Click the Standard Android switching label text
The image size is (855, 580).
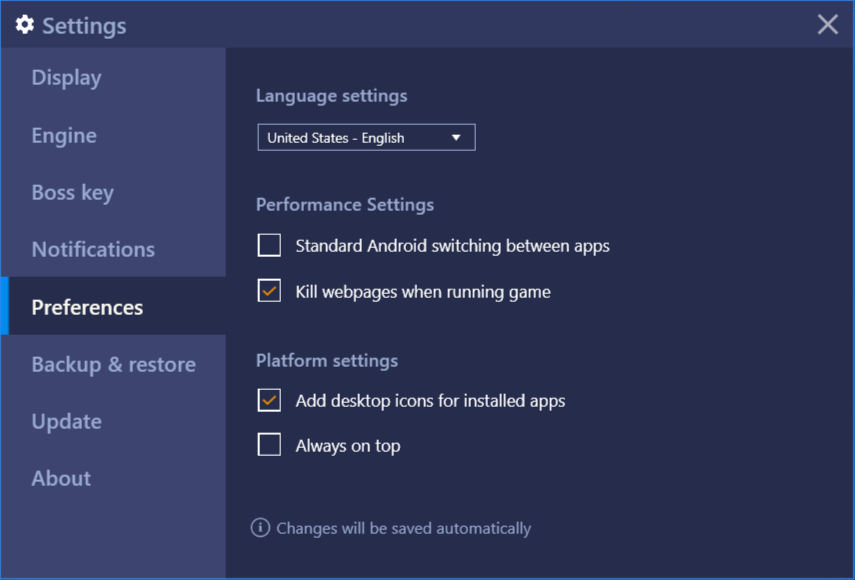453,246
